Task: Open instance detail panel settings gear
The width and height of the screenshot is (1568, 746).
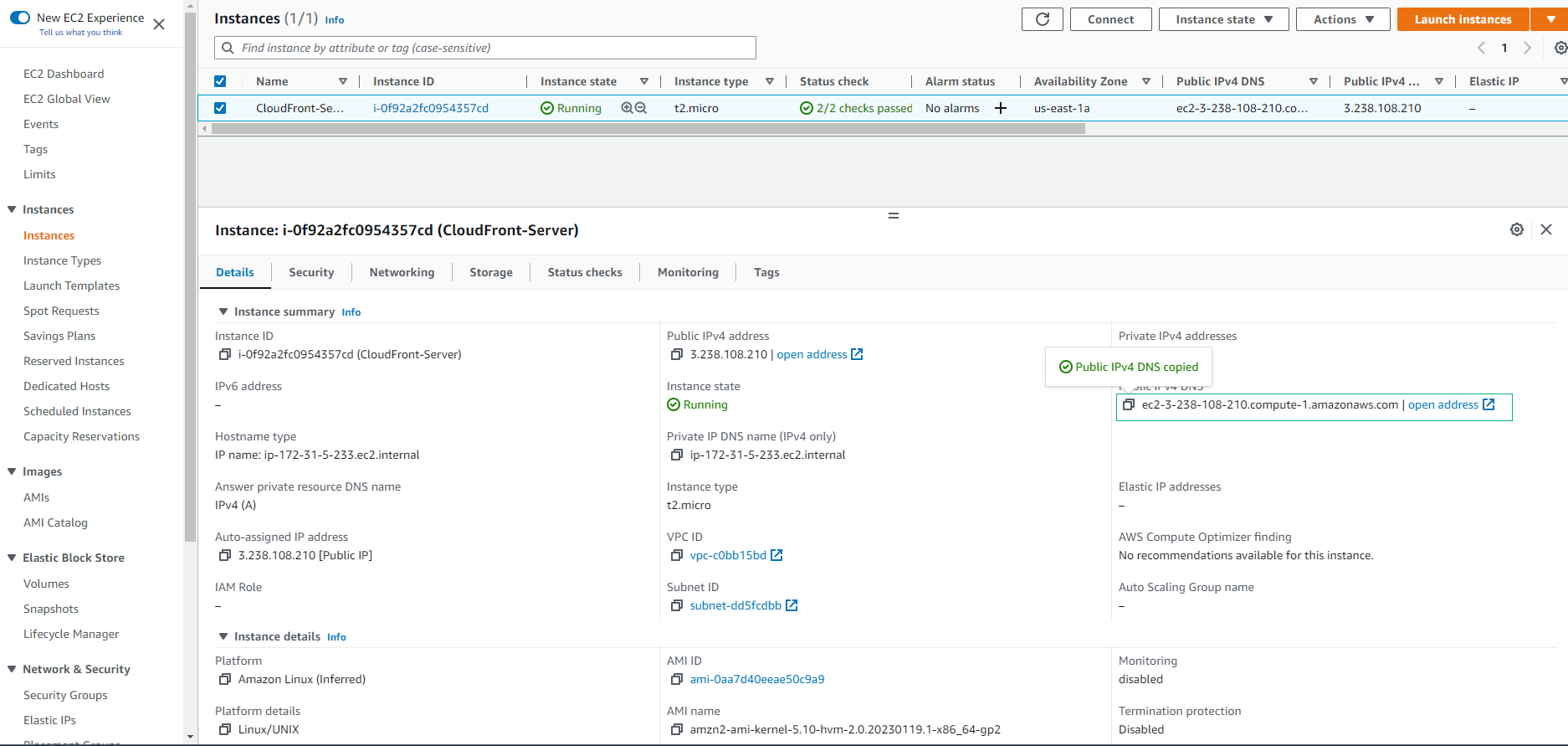Action: pyautogui.click(x=1517, y=229)
